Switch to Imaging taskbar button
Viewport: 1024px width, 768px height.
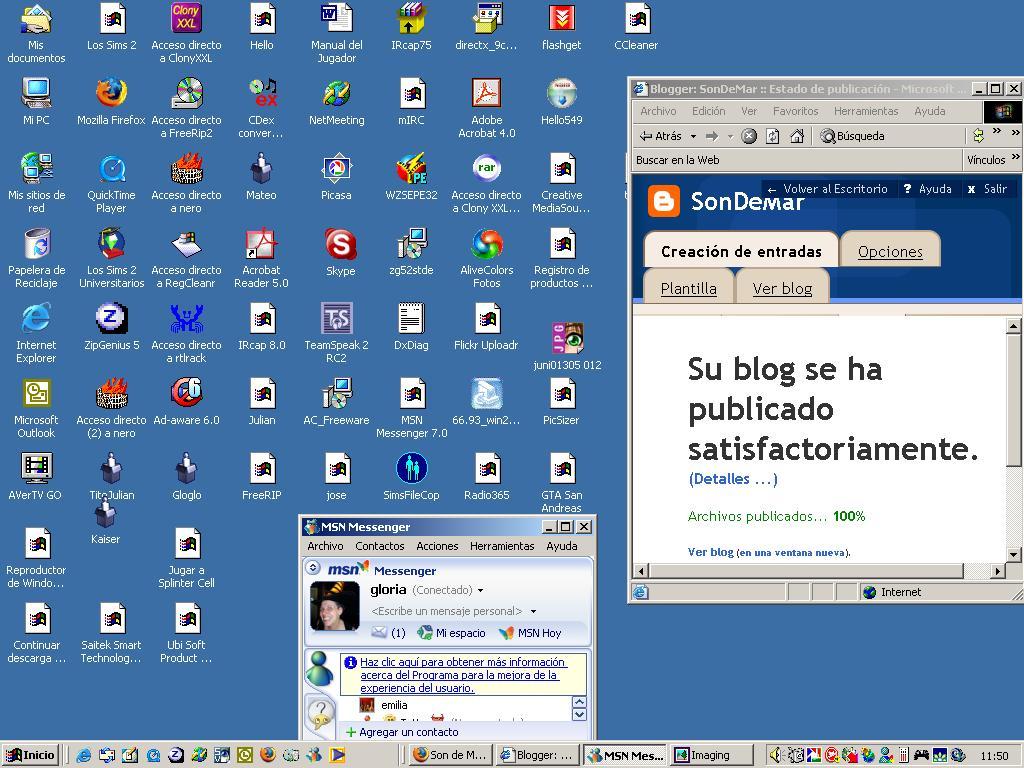[712, 755]
